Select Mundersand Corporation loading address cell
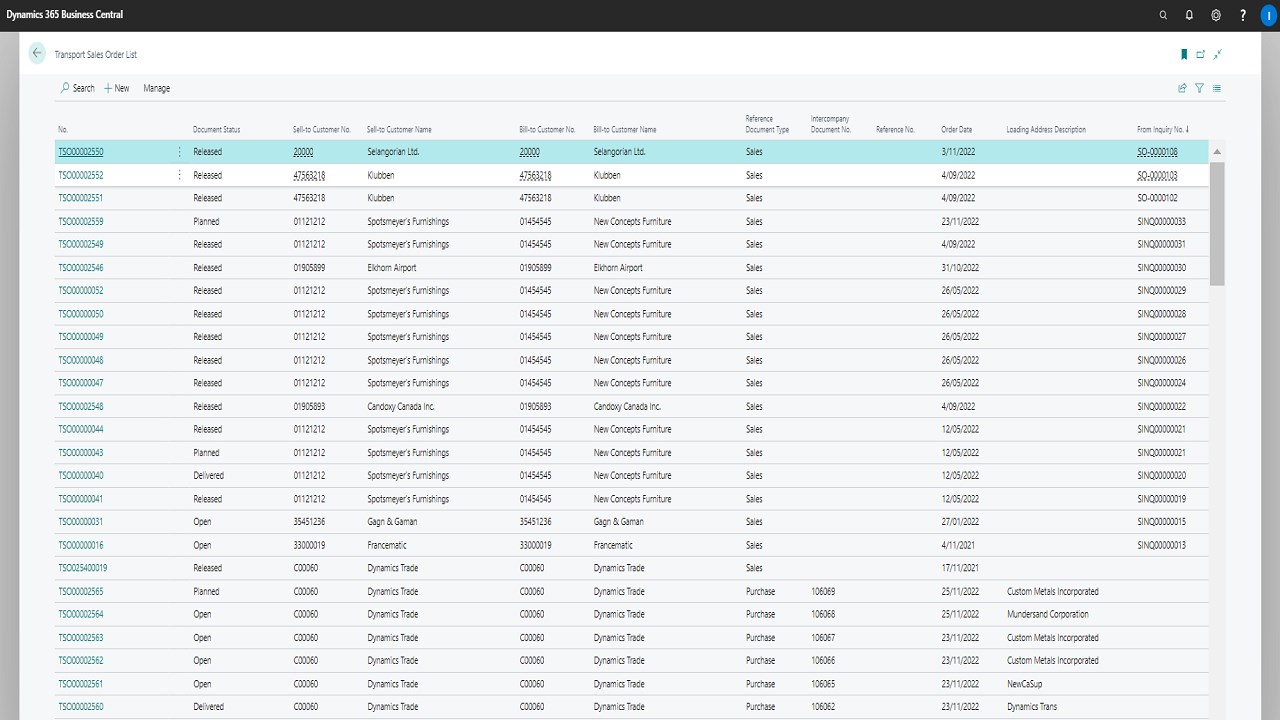The image size is (1280, 720). (x=1048, y=614)
